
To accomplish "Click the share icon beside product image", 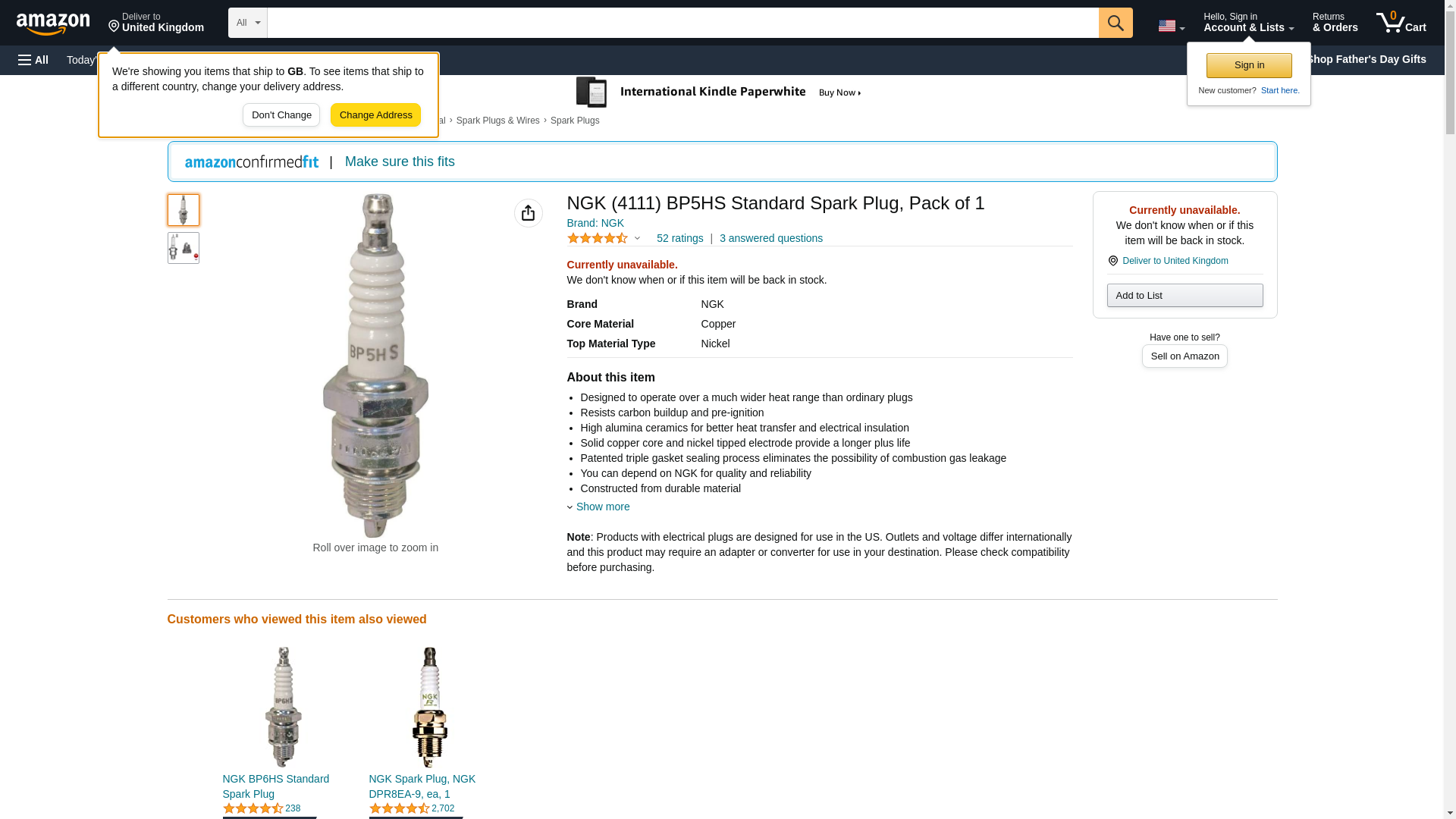I will point(528,213).
